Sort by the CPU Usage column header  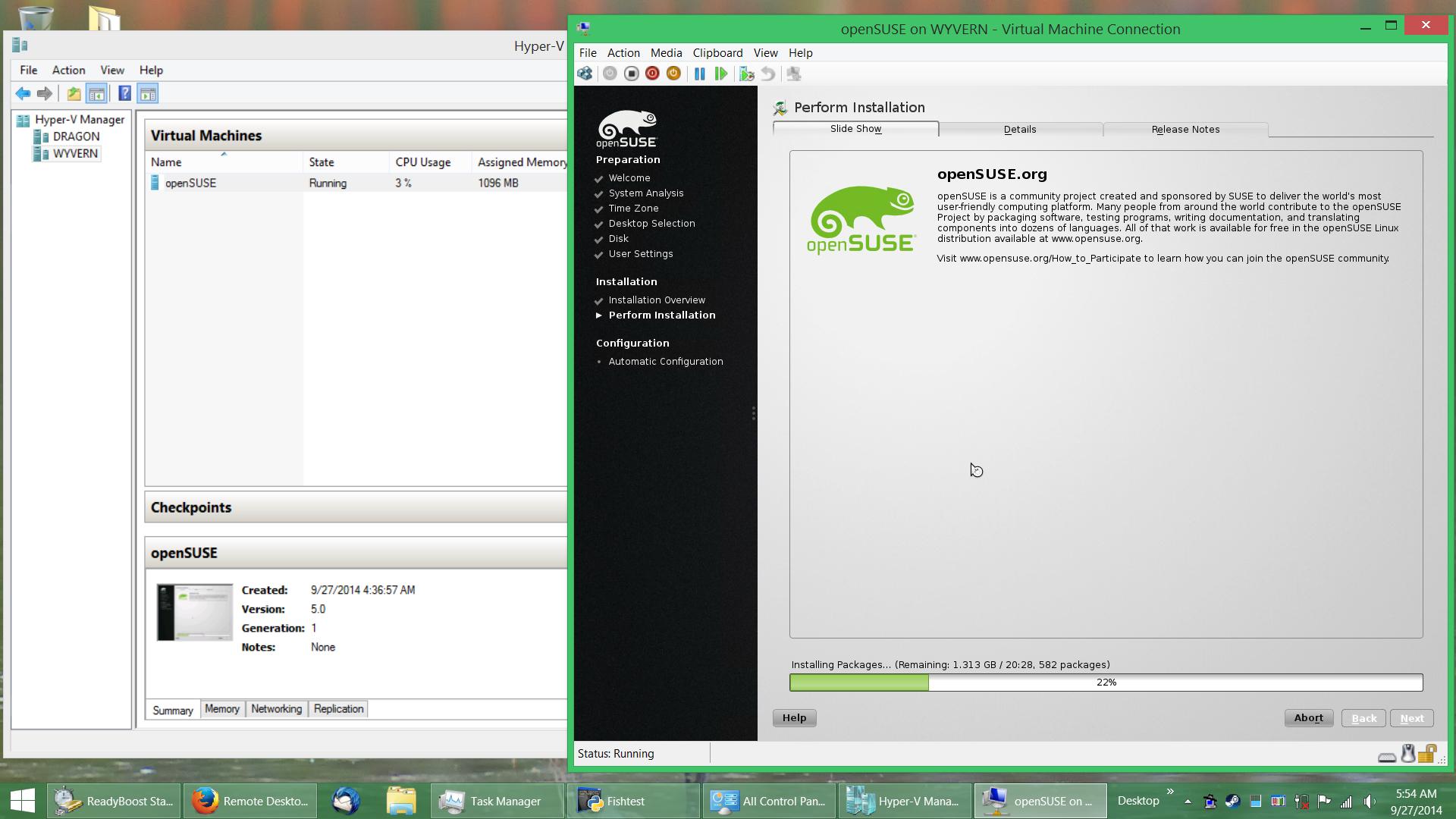click(430, 162)
